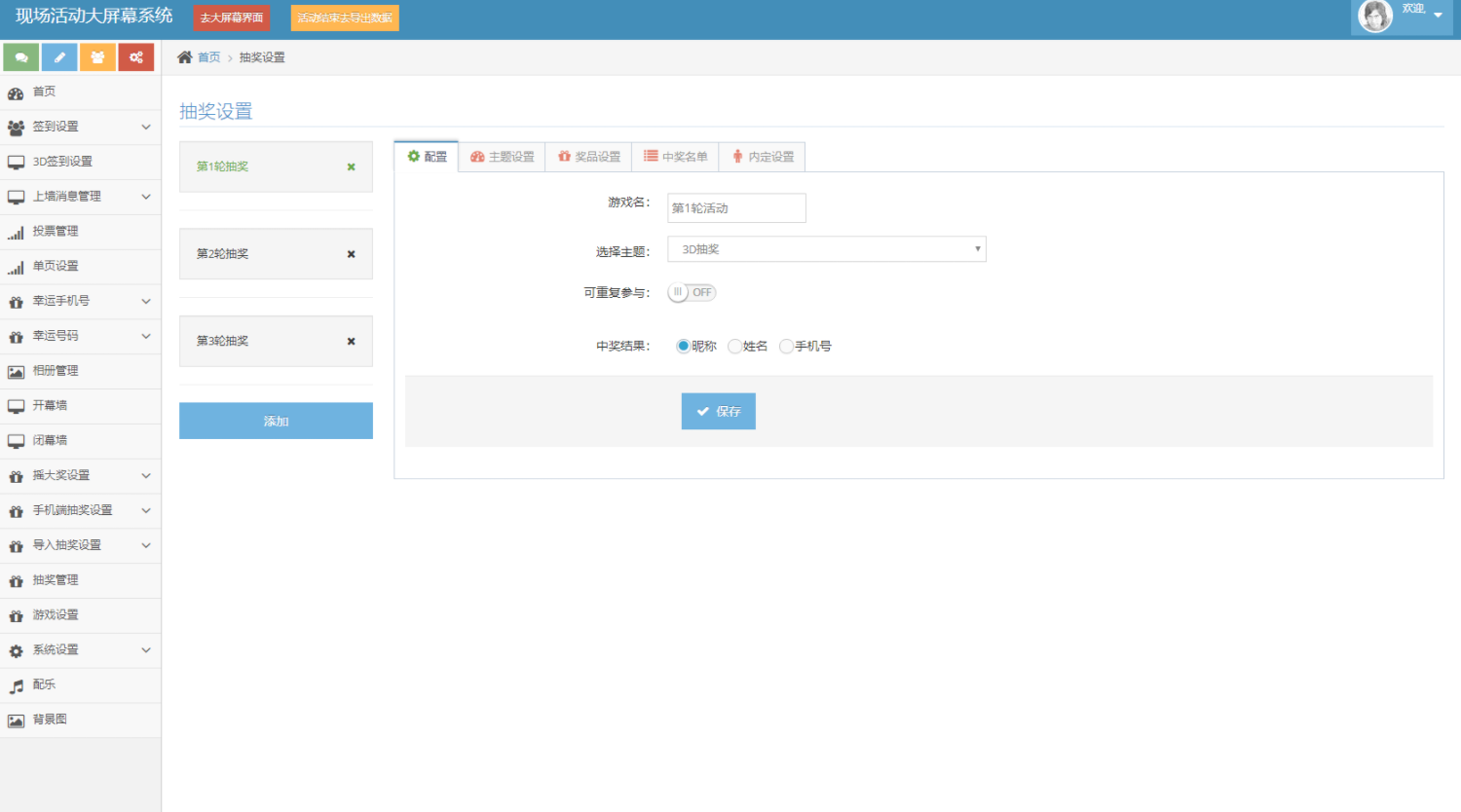Delete 第2轮抽奖 with its x icon
This screenshot has height=812, width=1461.
coord(352,254)
